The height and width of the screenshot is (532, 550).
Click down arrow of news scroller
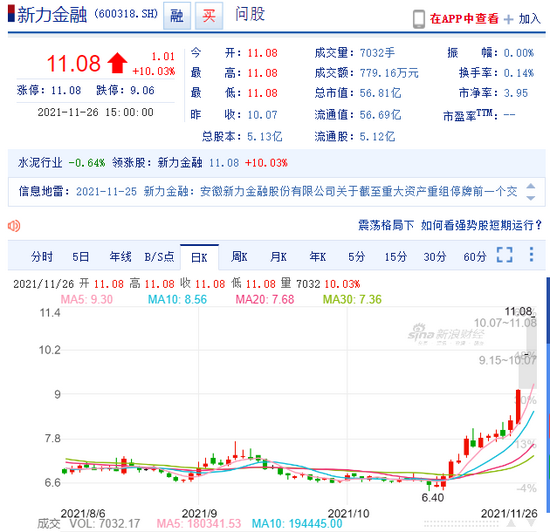point(531,198)
